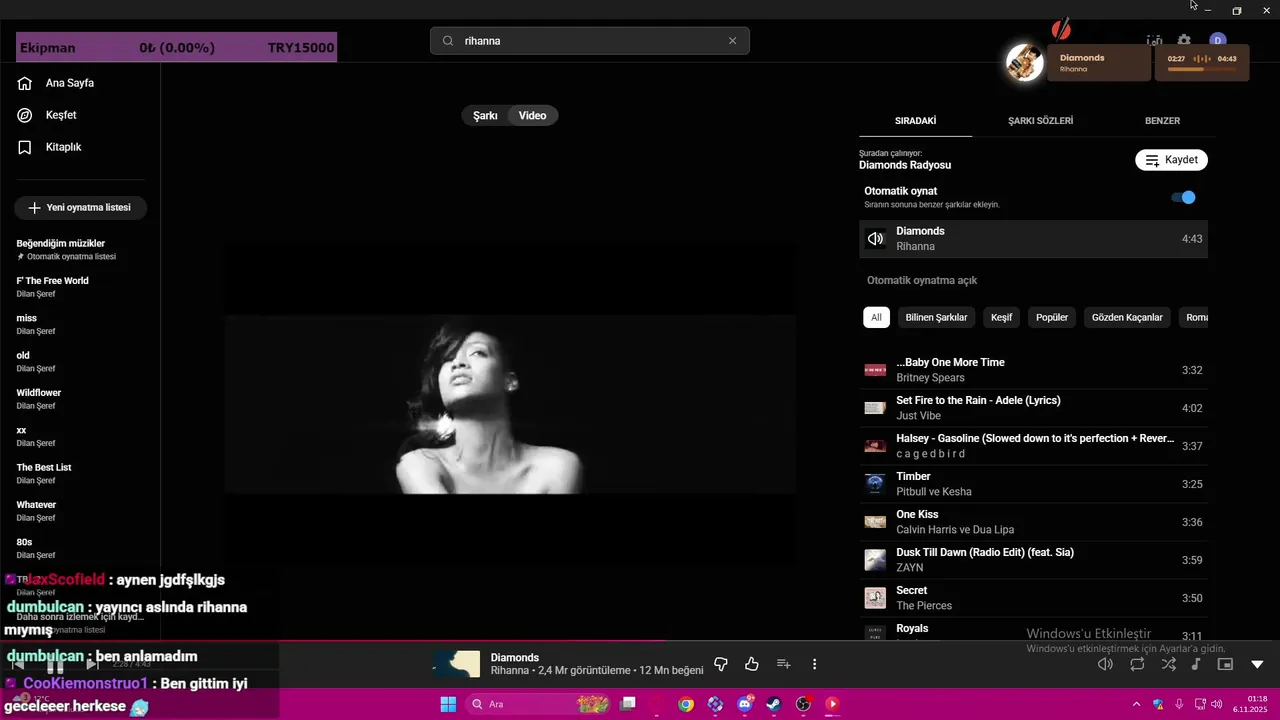Toggle repeat mode in player bar
The image size is (1280, 720).
(x=1137, y=664)
